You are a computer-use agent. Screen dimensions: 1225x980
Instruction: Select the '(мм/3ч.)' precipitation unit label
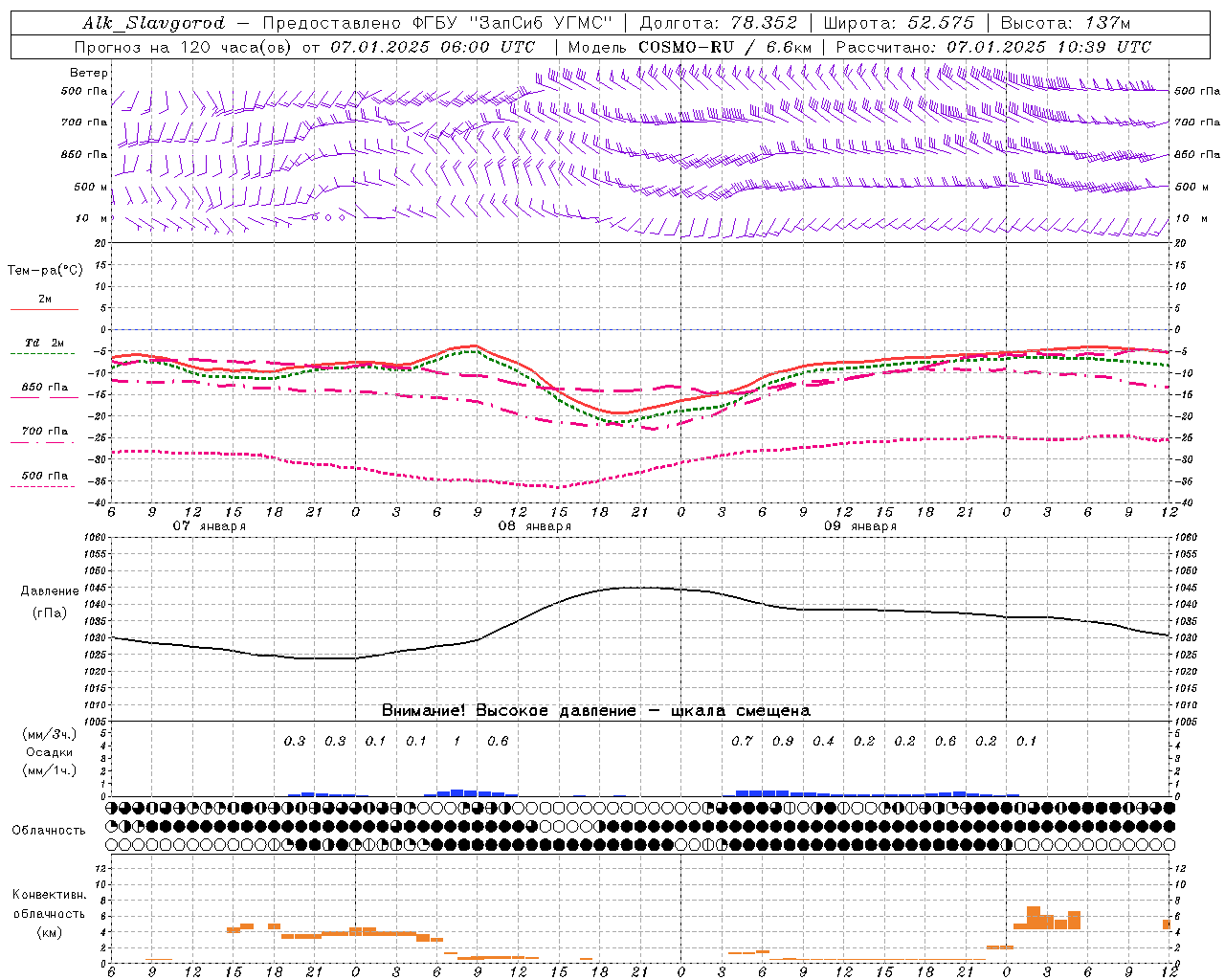(x=49, y=734)
